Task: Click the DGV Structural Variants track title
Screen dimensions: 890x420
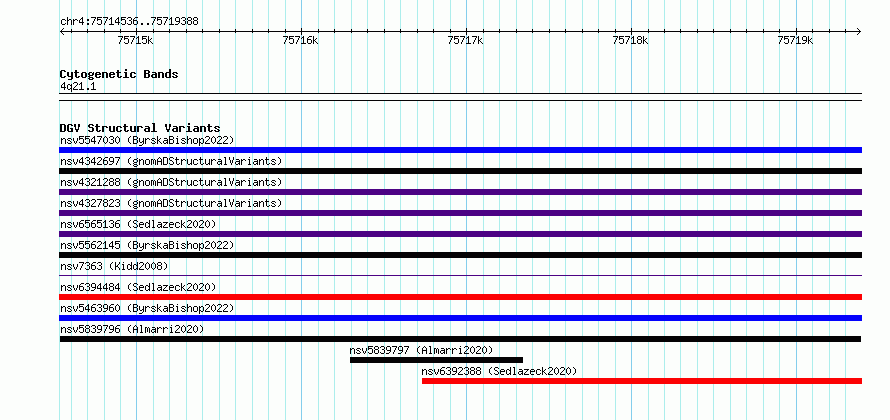Action: click(x=140, y=128)
